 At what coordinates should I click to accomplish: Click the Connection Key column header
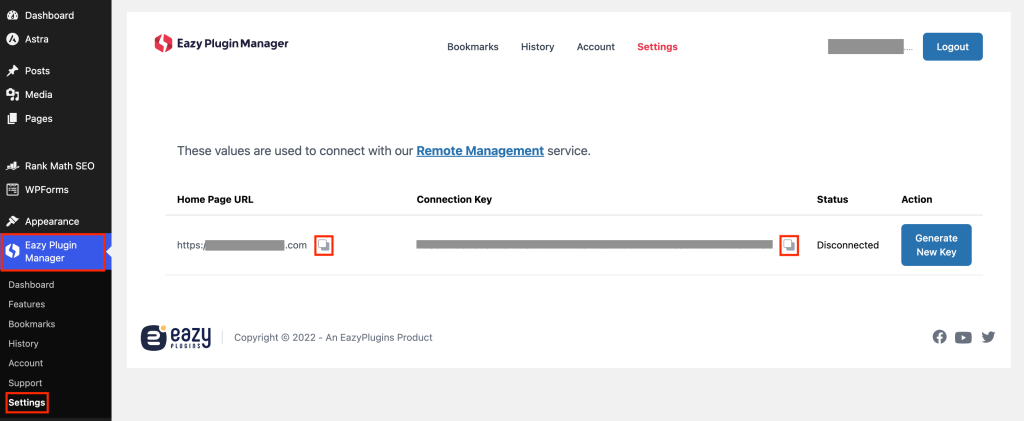click(454, 199)
